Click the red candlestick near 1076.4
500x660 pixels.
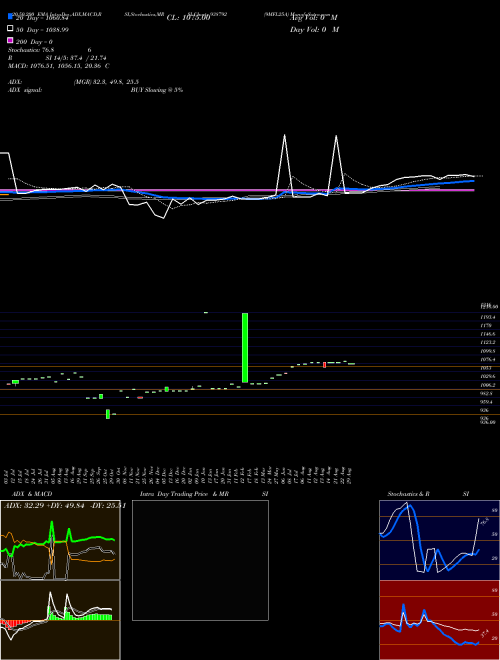[x=324, y=365]
